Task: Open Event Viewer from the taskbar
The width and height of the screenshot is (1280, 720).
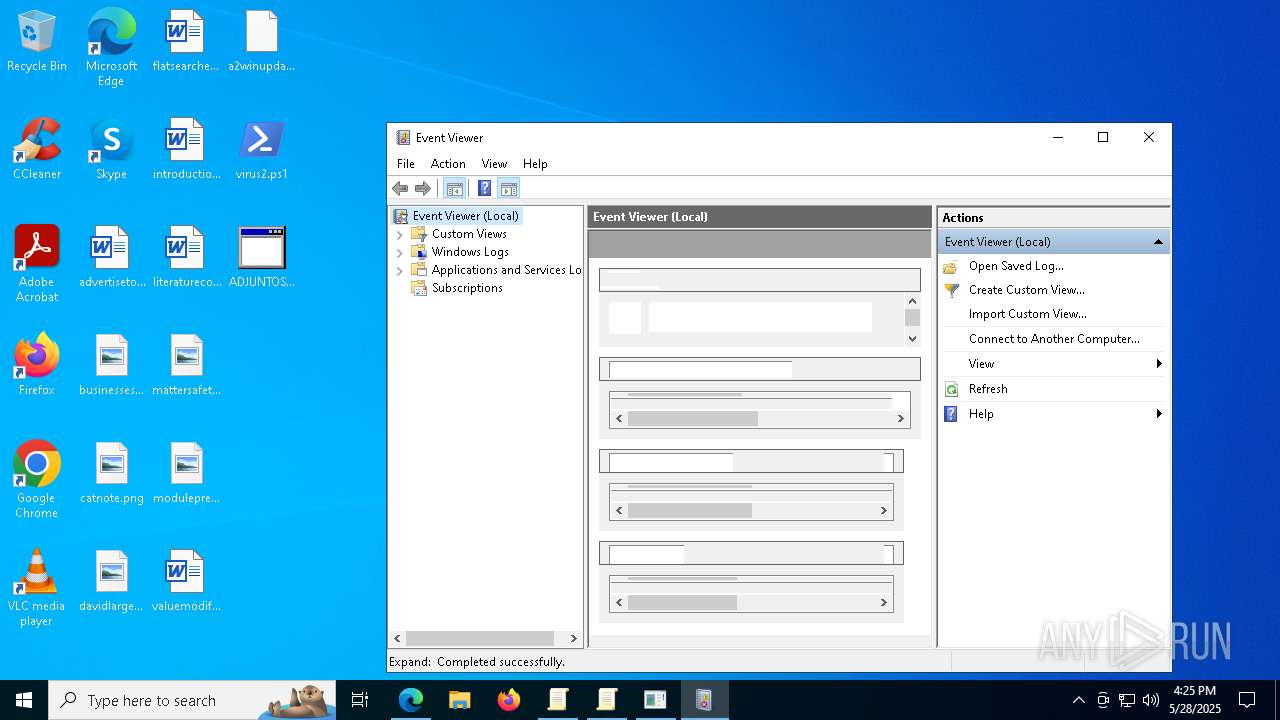Action: click(x=704, y=700)
